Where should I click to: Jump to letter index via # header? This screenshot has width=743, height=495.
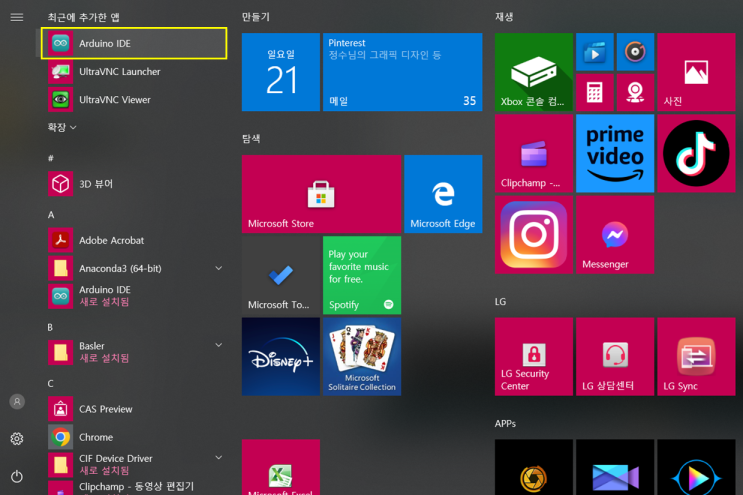[x=51, y=158]
